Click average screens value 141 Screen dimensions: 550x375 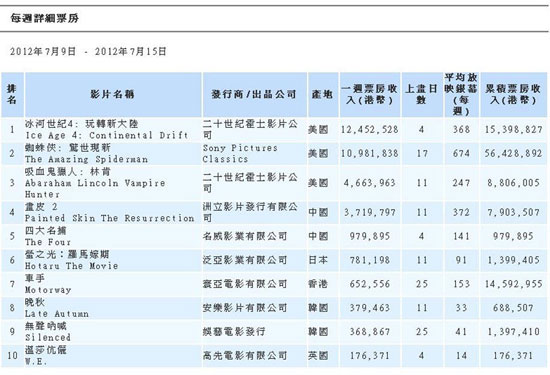tap(461, 236)
